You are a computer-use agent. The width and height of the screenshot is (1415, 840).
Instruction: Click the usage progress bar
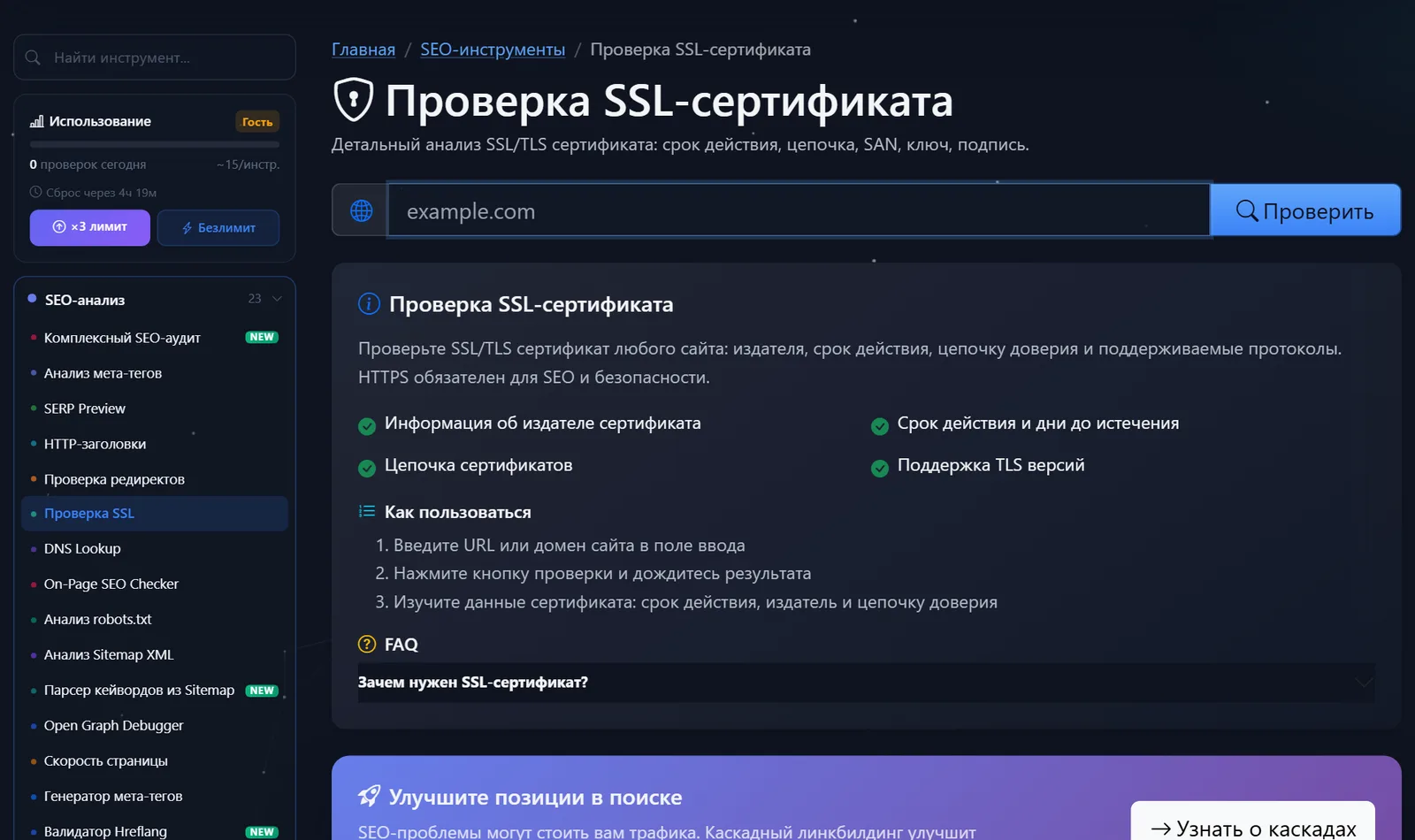155,144
